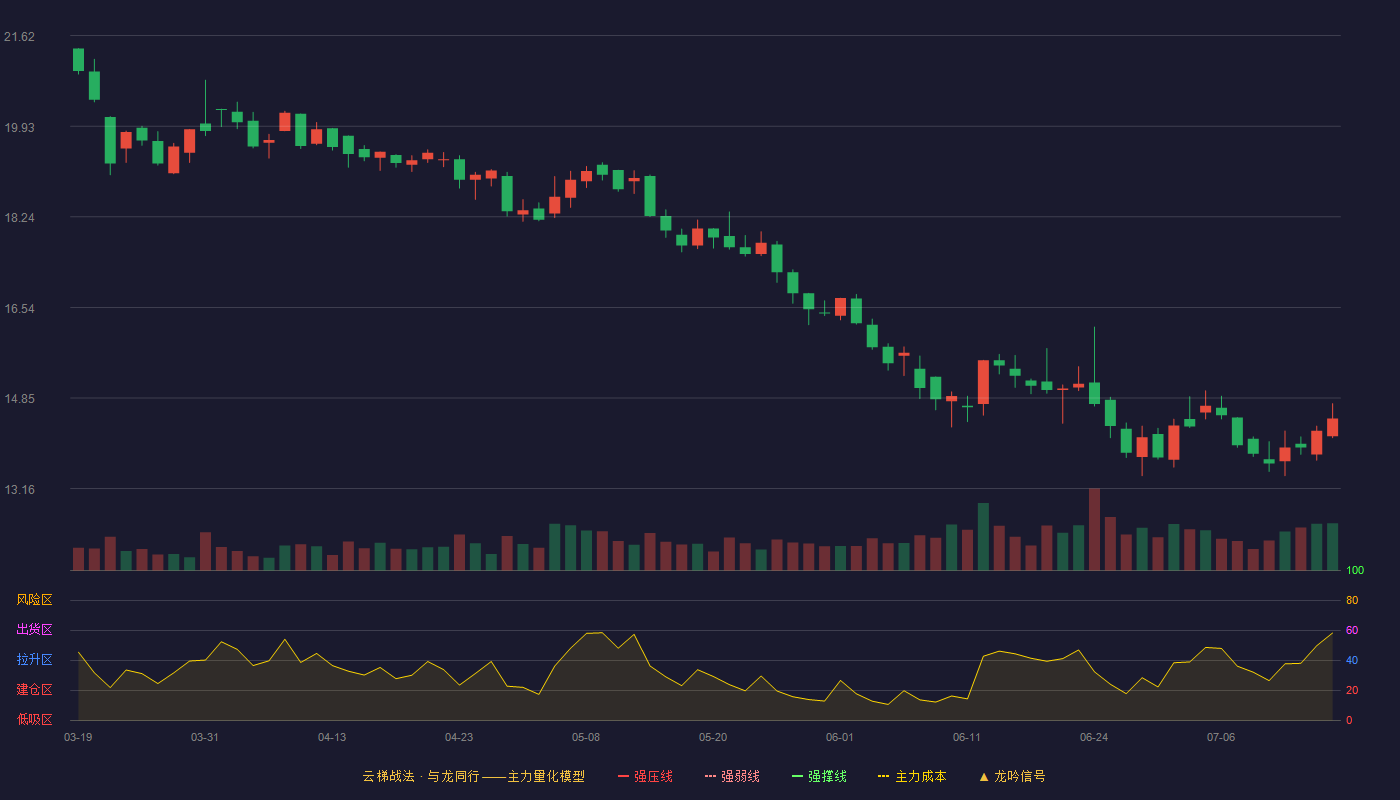Select the 03-19 date on the axis
1400x800 pixels.
pos(78,737)
